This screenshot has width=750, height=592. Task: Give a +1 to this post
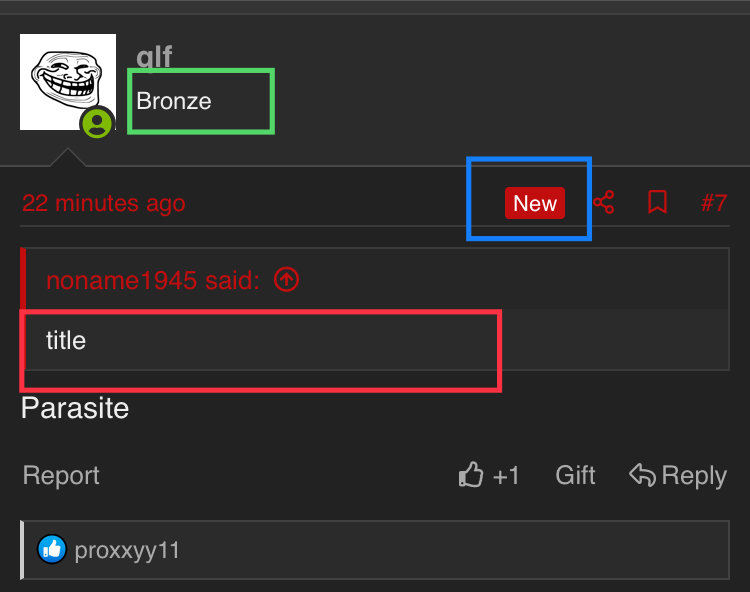click(x=506, y=476)
